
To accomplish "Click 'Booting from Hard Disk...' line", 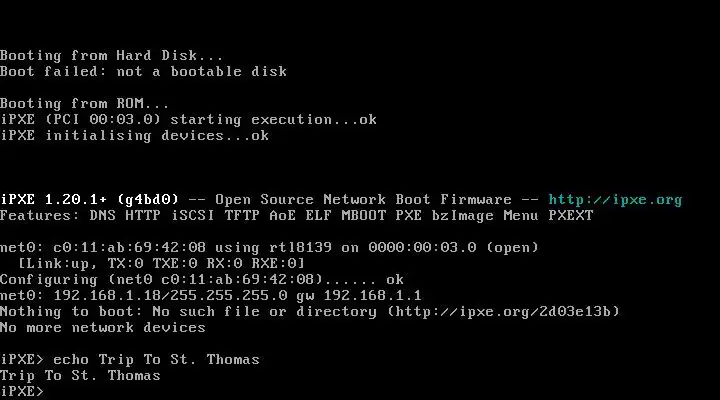I will click(112, 56).
